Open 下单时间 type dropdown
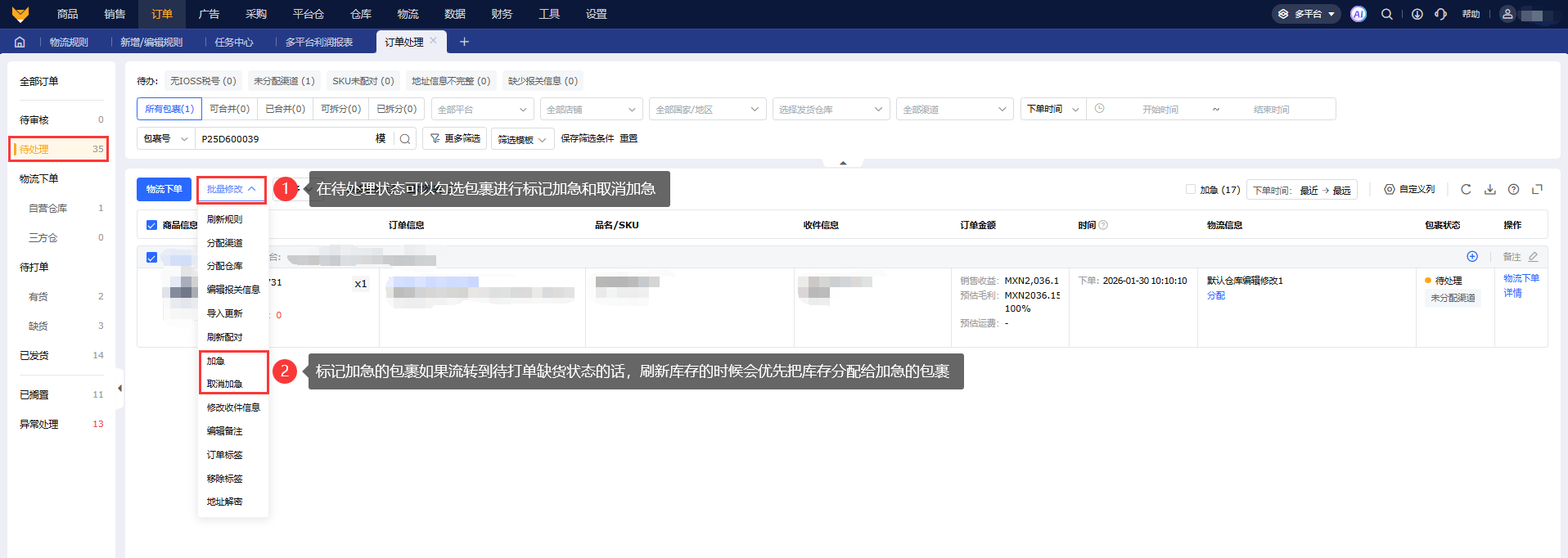This screenshot has height=558, width=1568. [x=1053, y=109]
